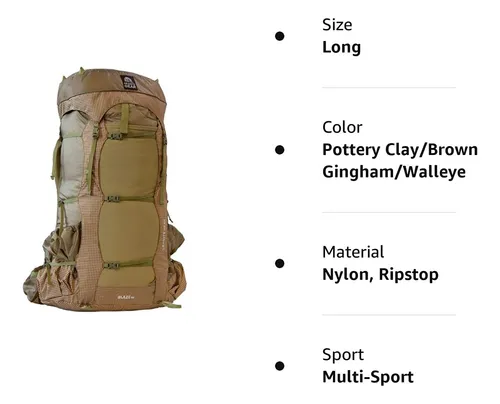The height and width of the screenshot is (404, 500).
Task: Click the olive front panel of the backpack
Action: point(129,200)
